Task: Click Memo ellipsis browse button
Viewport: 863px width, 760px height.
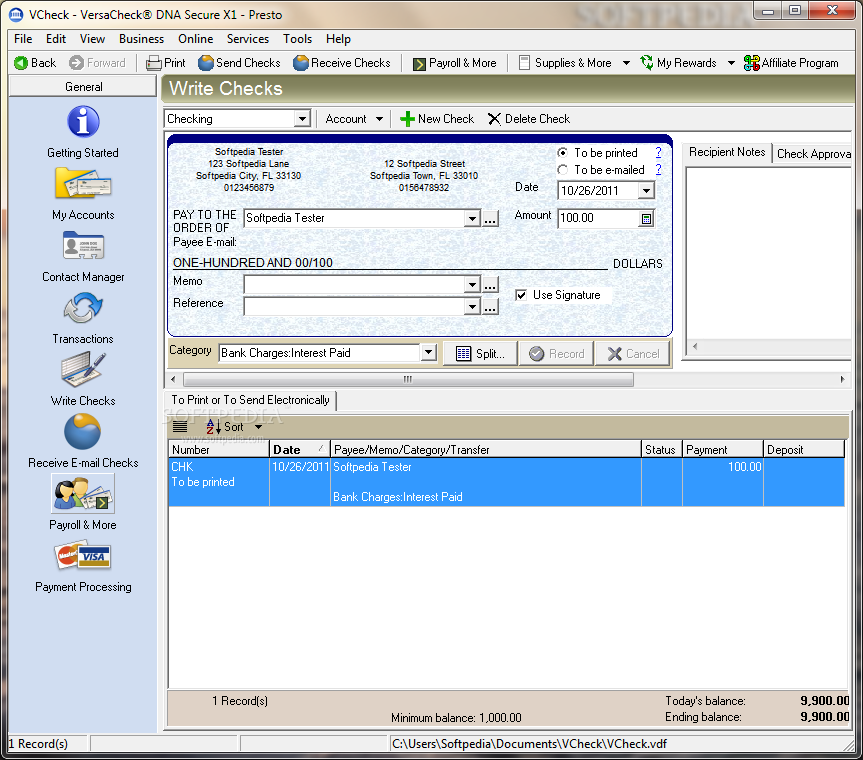Action: pyautogui.click(x=490, y=285)
